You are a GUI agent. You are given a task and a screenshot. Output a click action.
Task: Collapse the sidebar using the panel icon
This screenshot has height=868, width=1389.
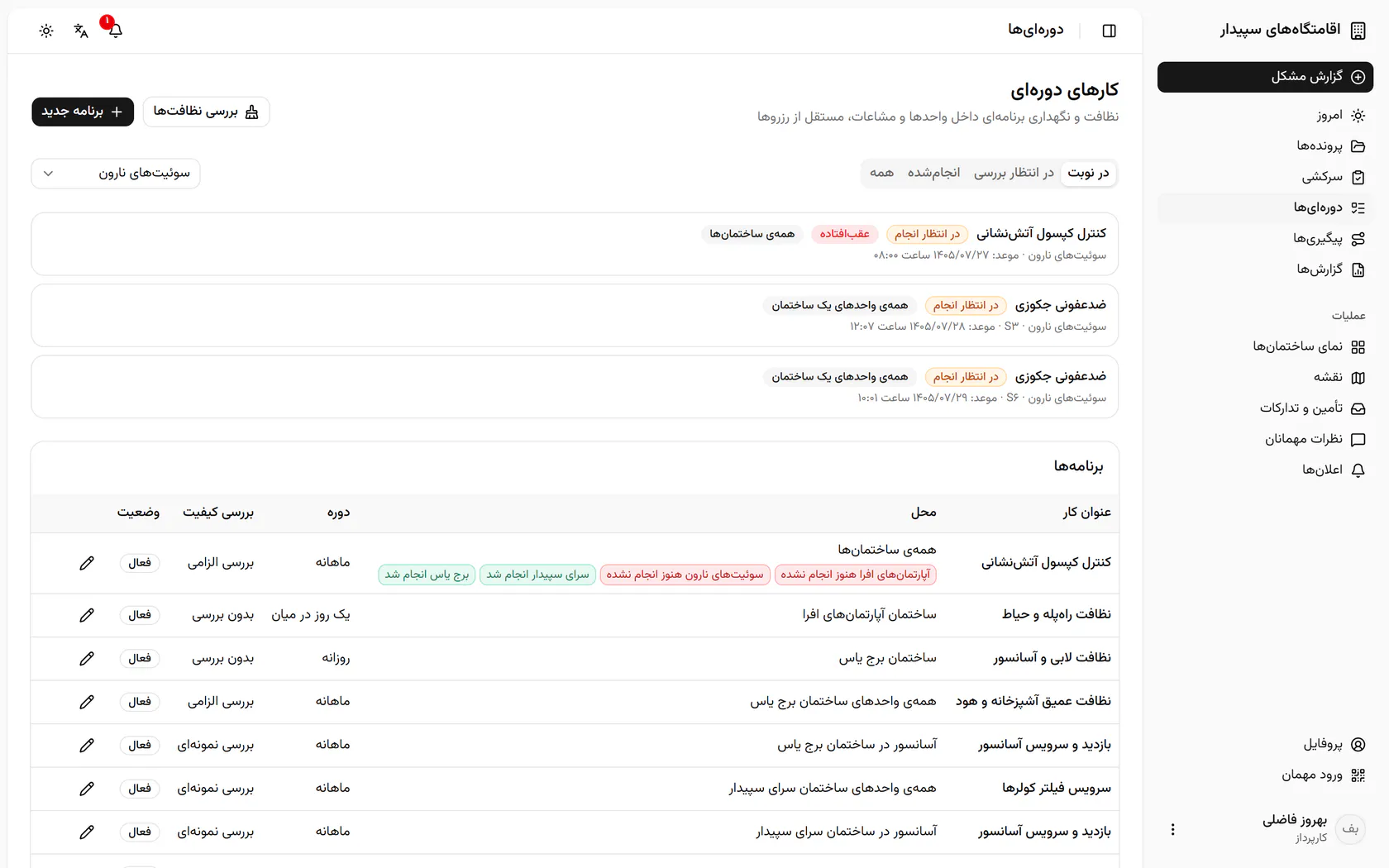(x=1109, y=31)
